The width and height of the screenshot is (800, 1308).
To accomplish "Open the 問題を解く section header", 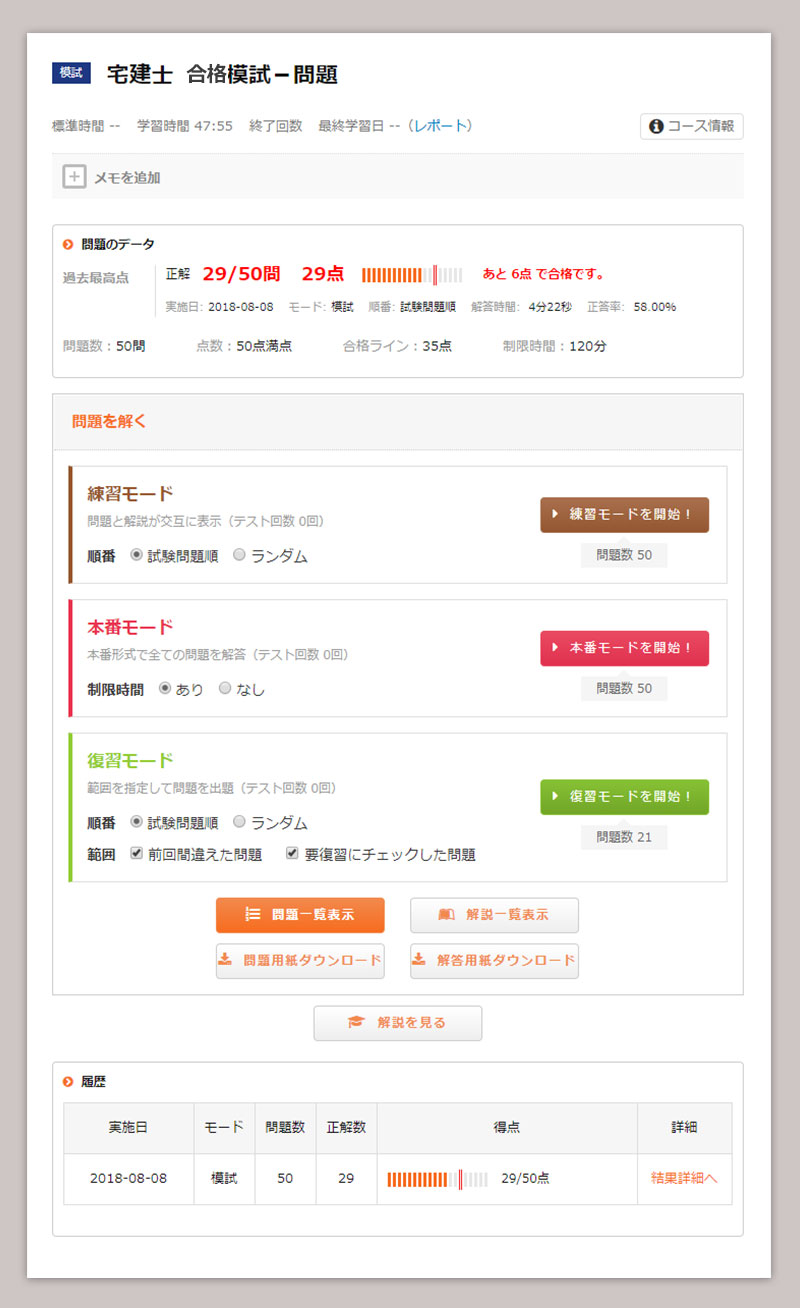I will pos(109,421).
